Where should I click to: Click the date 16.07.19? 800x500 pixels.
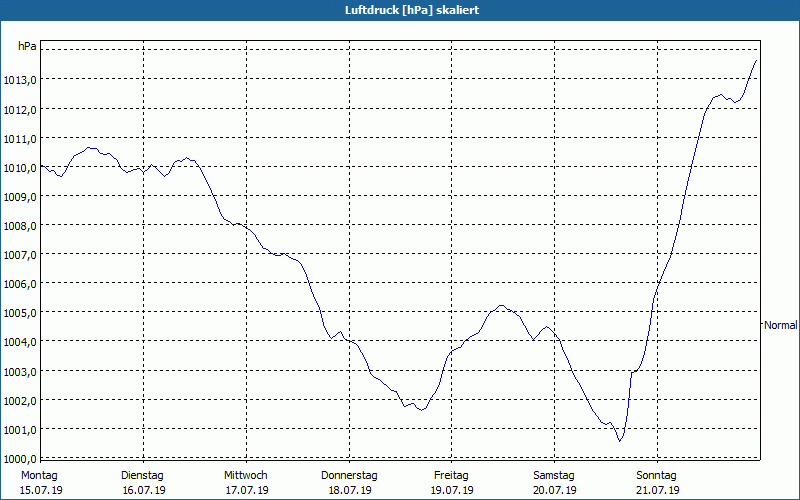coord(144,490)
